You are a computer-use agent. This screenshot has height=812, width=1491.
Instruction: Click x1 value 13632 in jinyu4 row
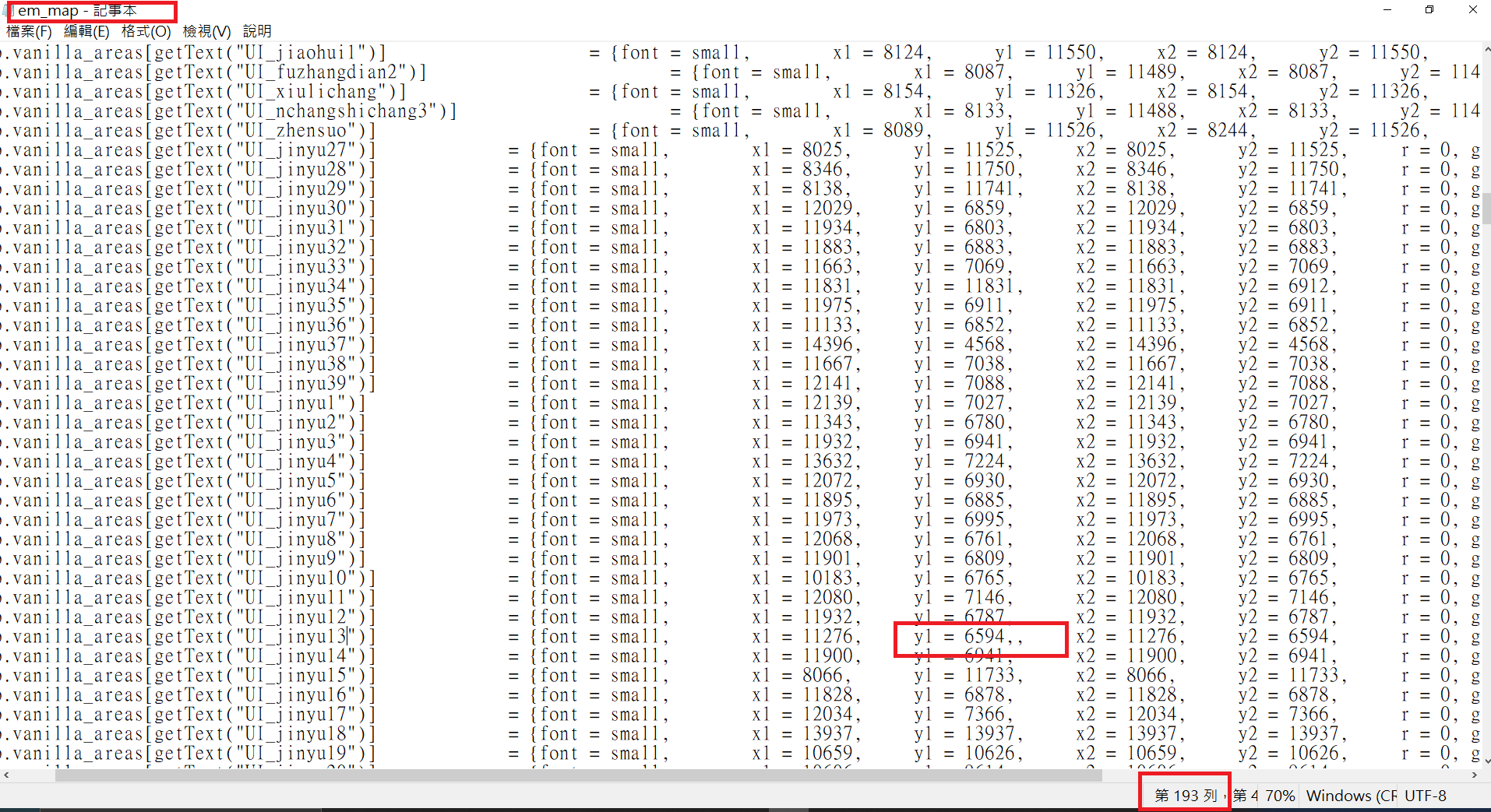tap(829, 462)
